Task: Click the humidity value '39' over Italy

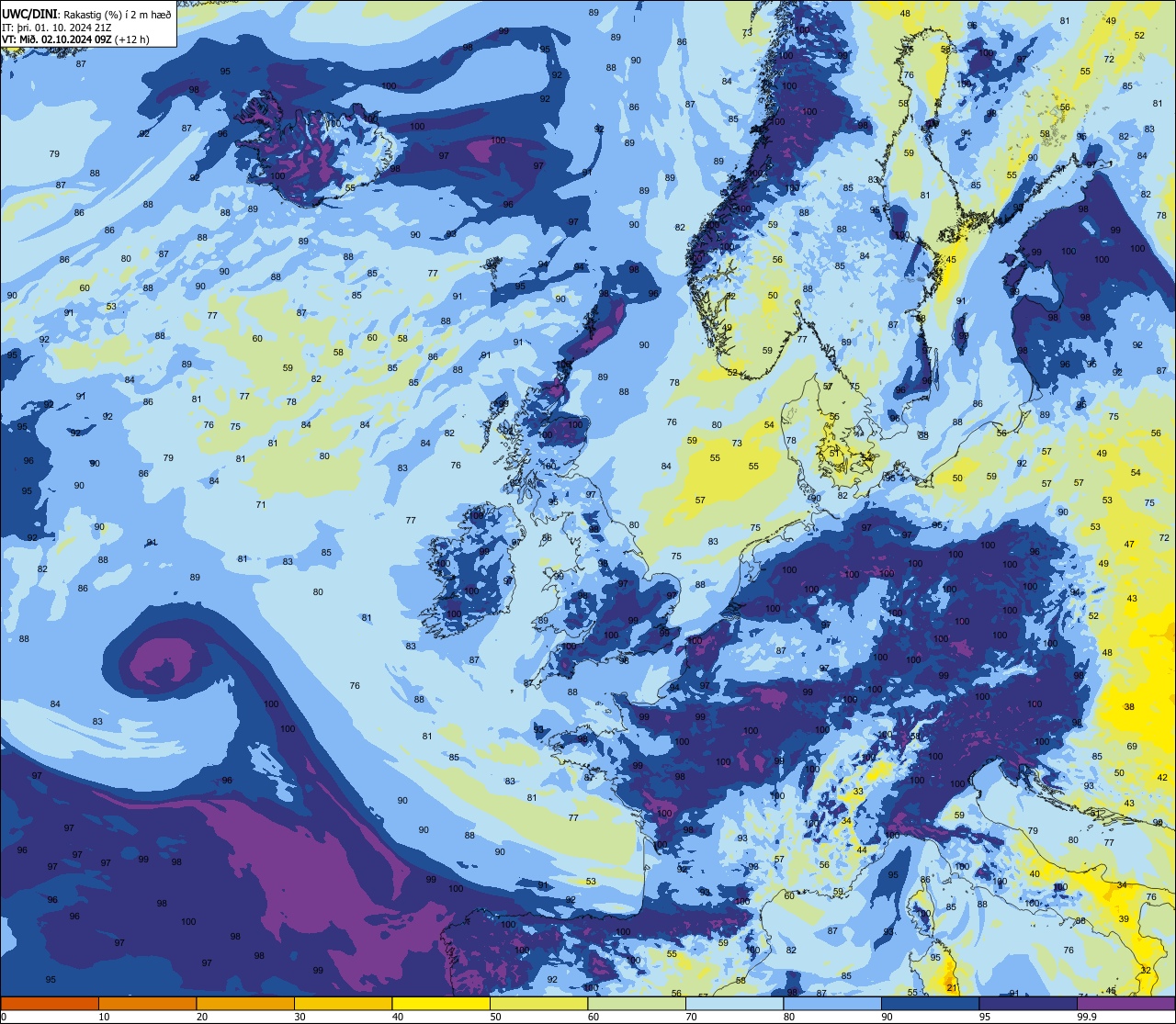Action: click(x=1124, y=919)
